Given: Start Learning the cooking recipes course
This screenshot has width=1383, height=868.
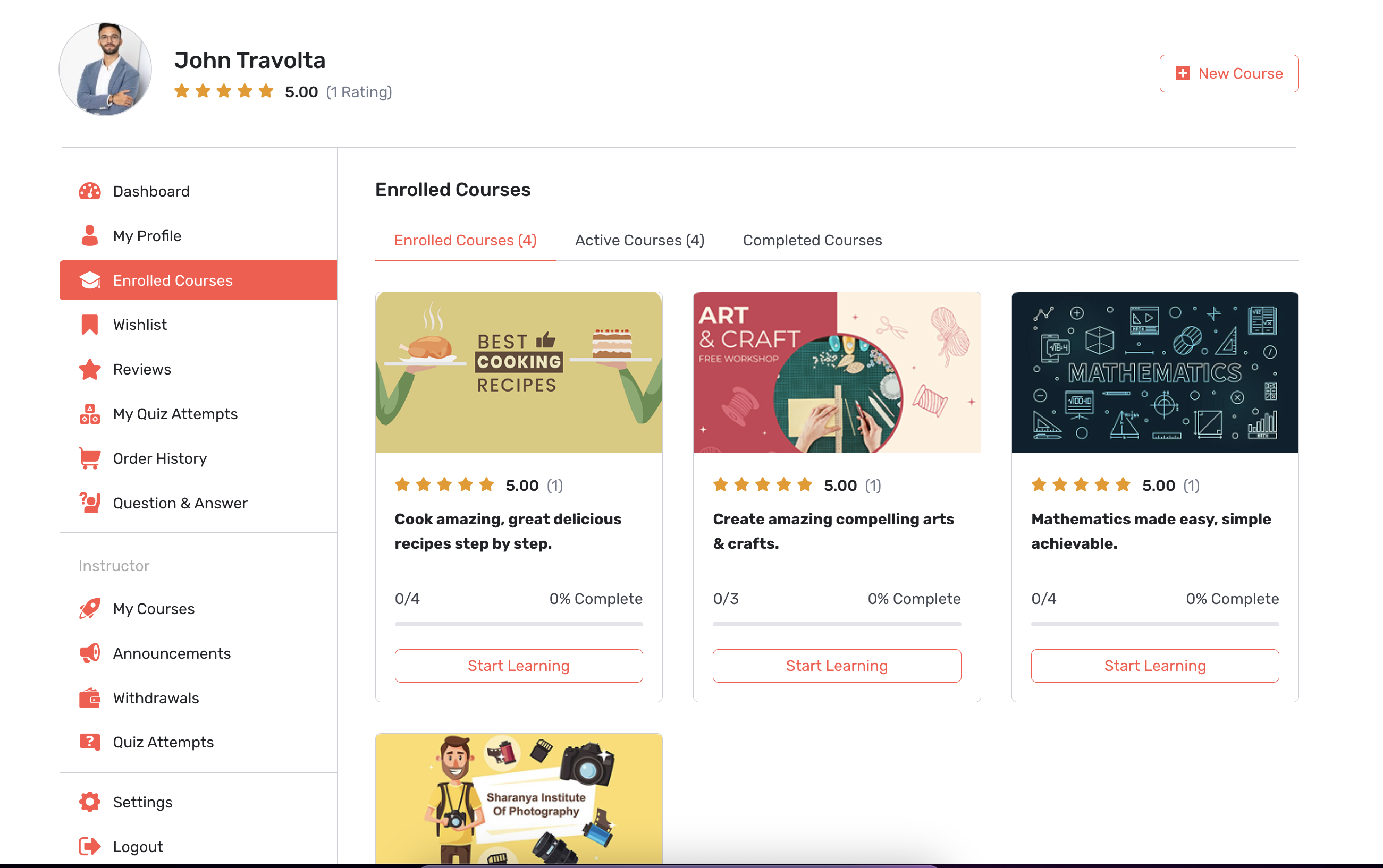Looking at the screenshot, I should tap(518, 666).
